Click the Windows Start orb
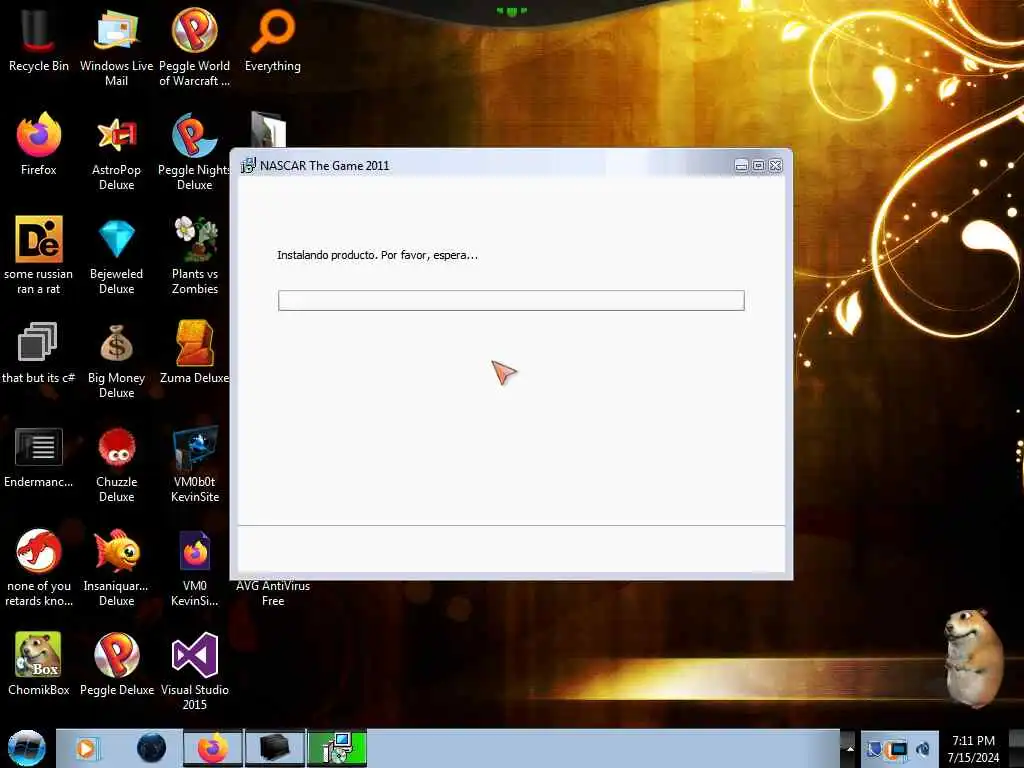The height and width of the screenshot is (768, 1024). [x=26, y=748]
